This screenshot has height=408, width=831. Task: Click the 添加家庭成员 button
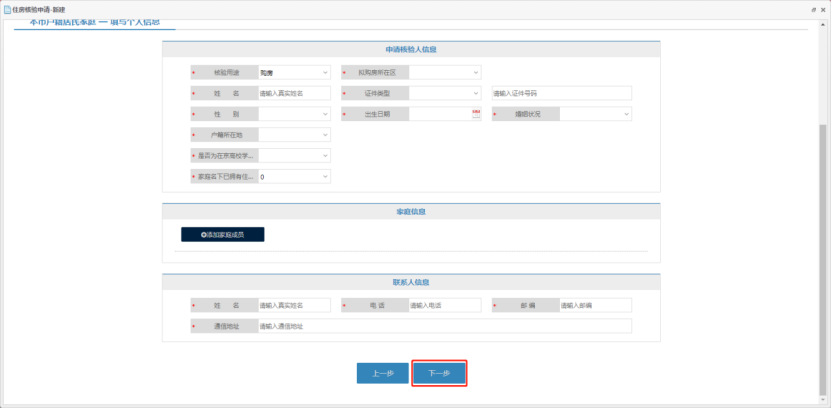point(222,234)
